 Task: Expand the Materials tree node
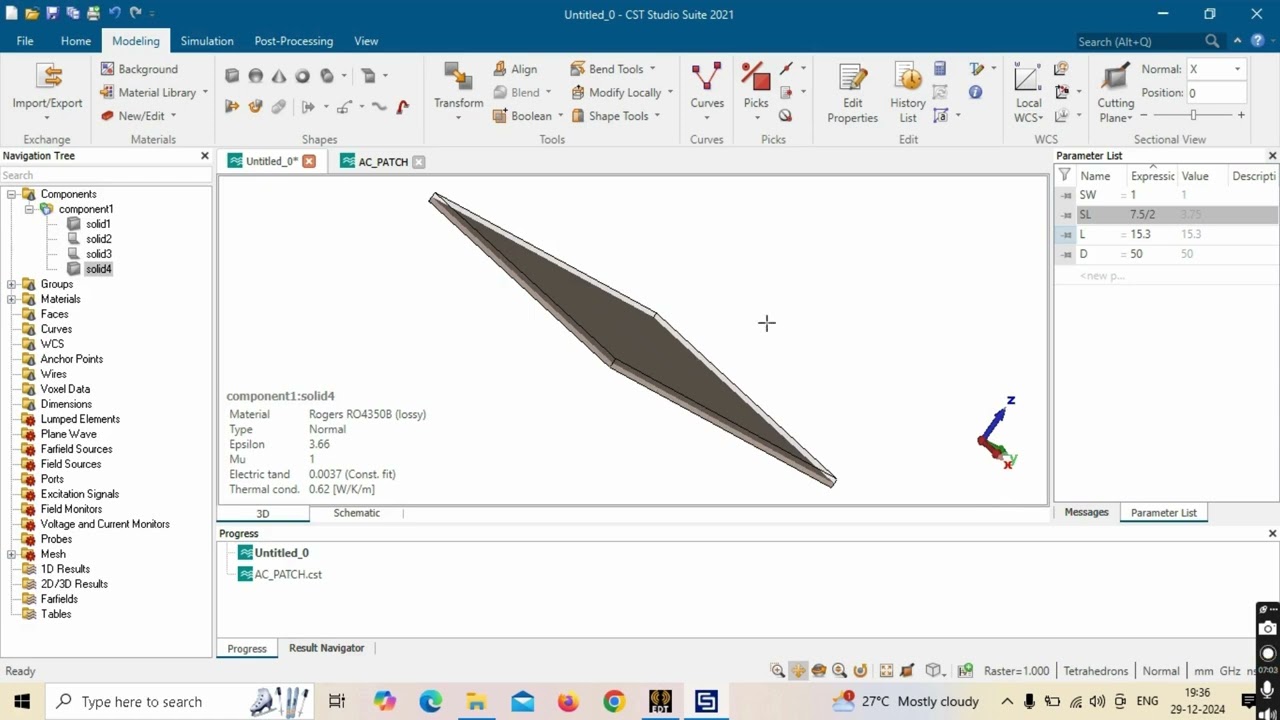click(11, 299)
